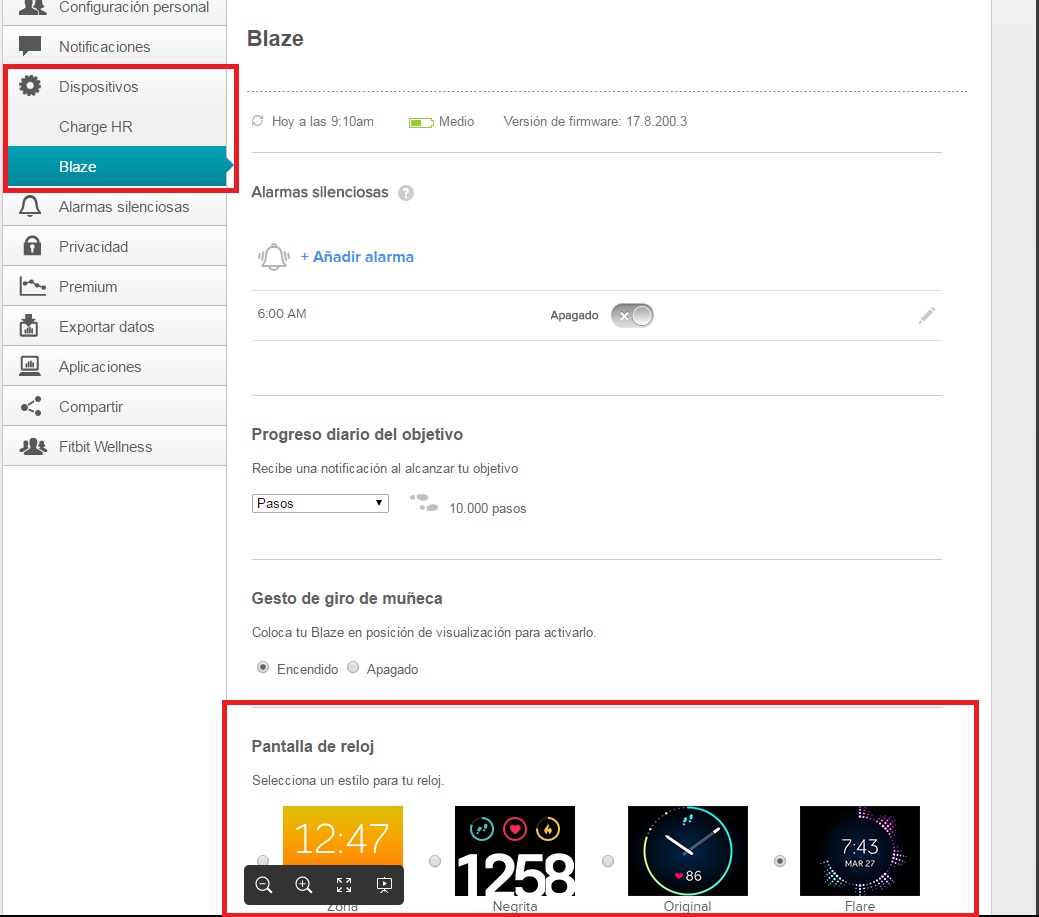The height and width of the screenshot is (917, 1039).
Task: Click the Flare label under clock face
Action: point(860,906)
